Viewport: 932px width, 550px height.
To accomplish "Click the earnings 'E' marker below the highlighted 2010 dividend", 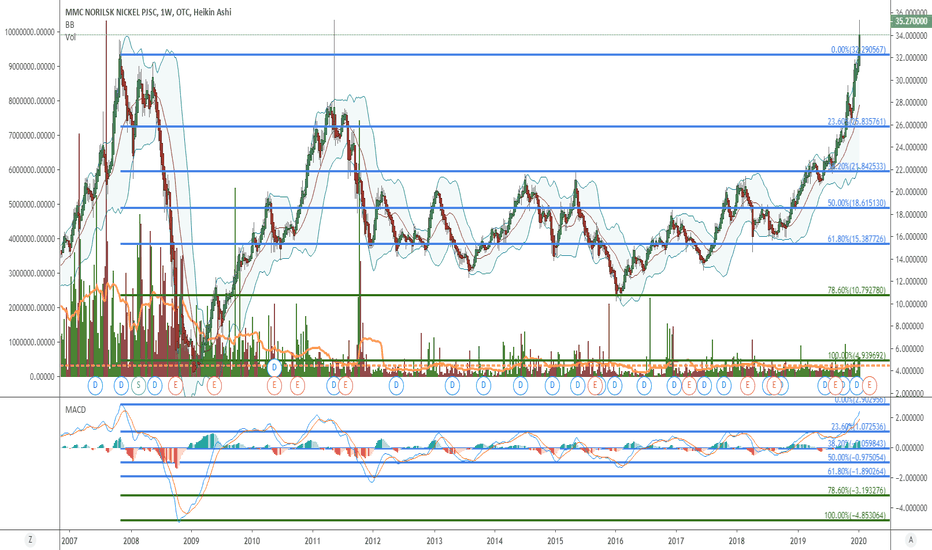I will [274, 385].
